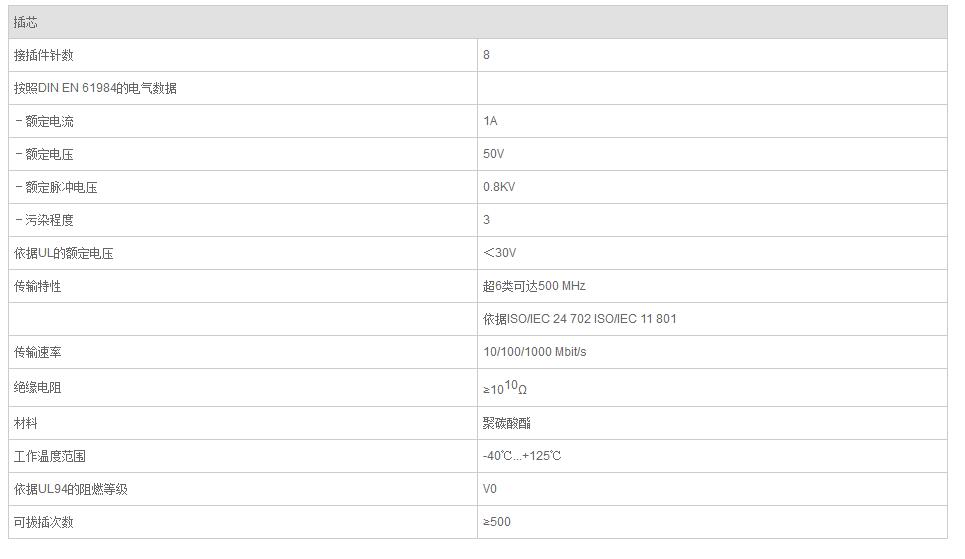The height and width of the screenshot is (559, 965).
Task: Click the 插芯 table header row
Action: pyautogui.click(x=478, y=22)
